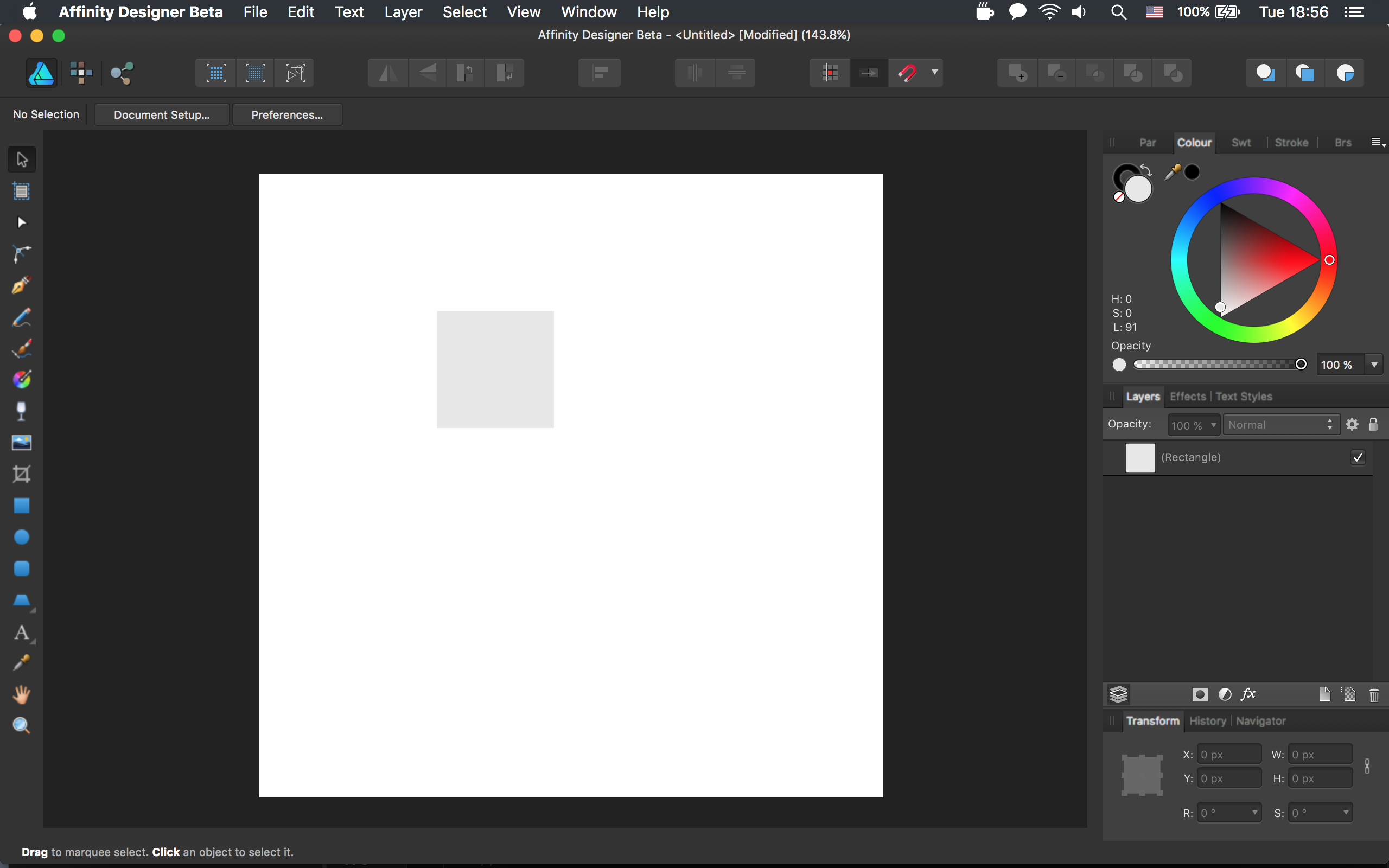Switch to the History tab

click(x=1208, y=721)
